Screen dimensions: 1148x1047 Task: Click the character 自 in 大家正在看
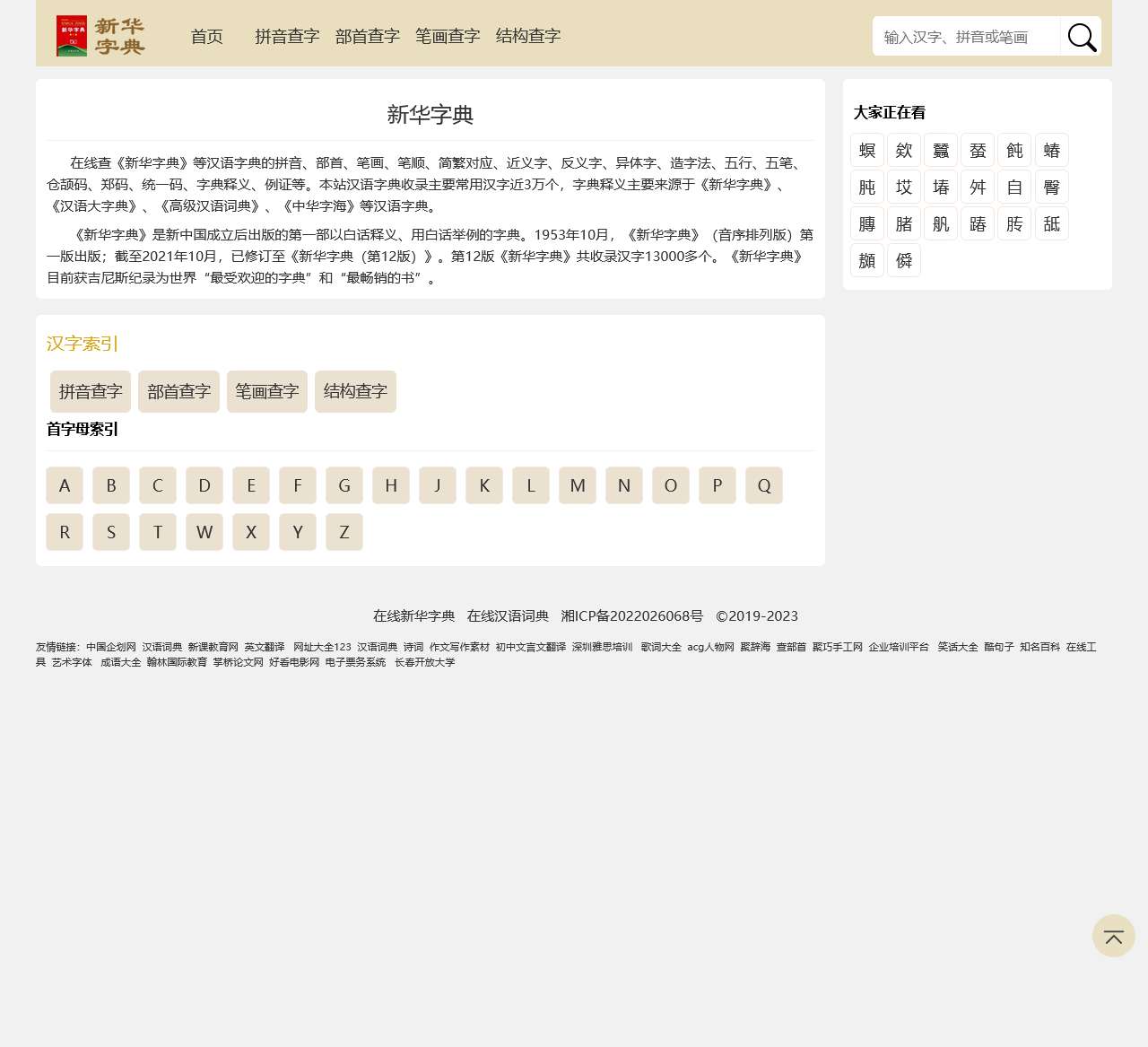pyautogui.click(x=1014, y=187)
